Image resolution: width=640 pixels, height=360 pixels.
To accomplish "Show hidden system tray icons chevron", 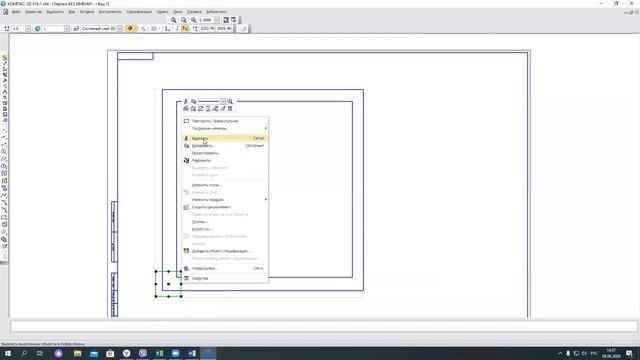I will (x=560, y=353).
